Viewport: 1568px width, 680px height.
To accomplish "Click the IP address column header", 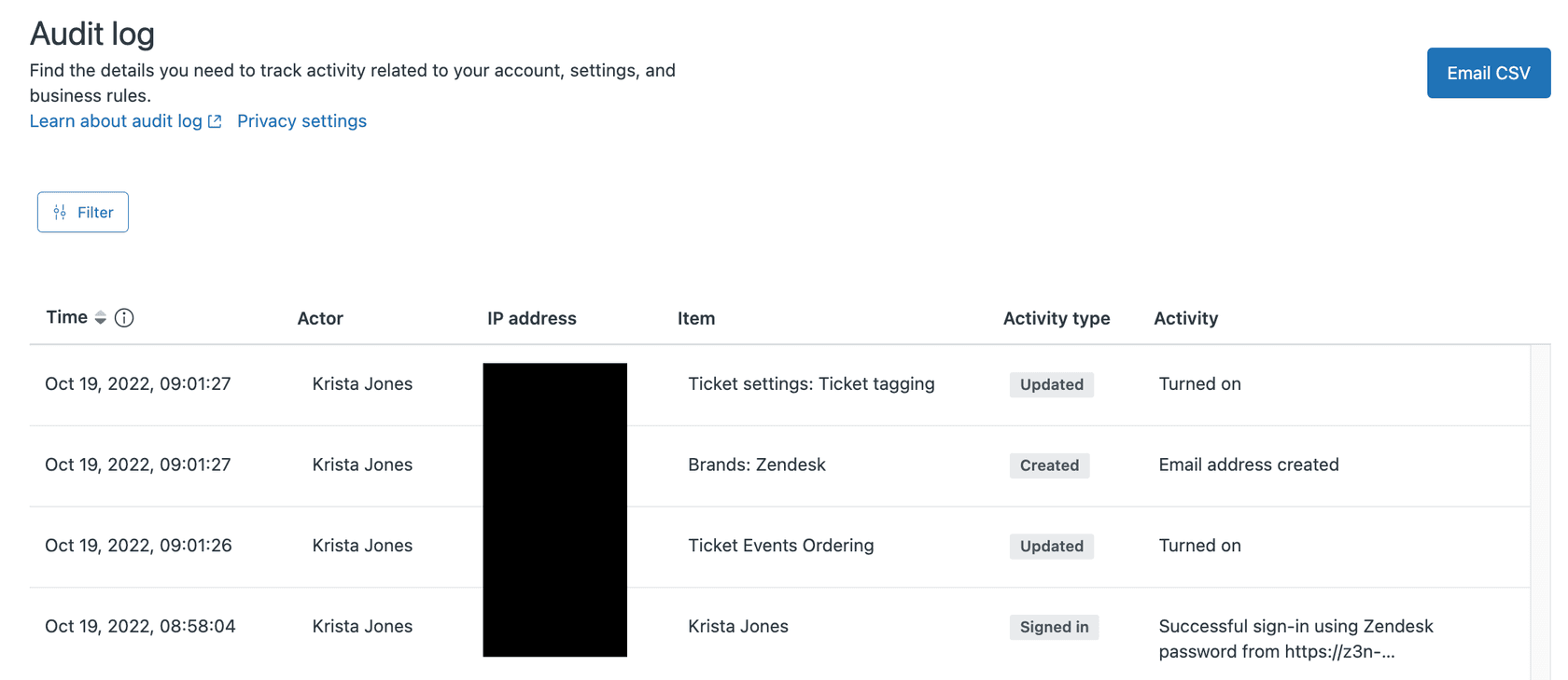I will 531,318.
